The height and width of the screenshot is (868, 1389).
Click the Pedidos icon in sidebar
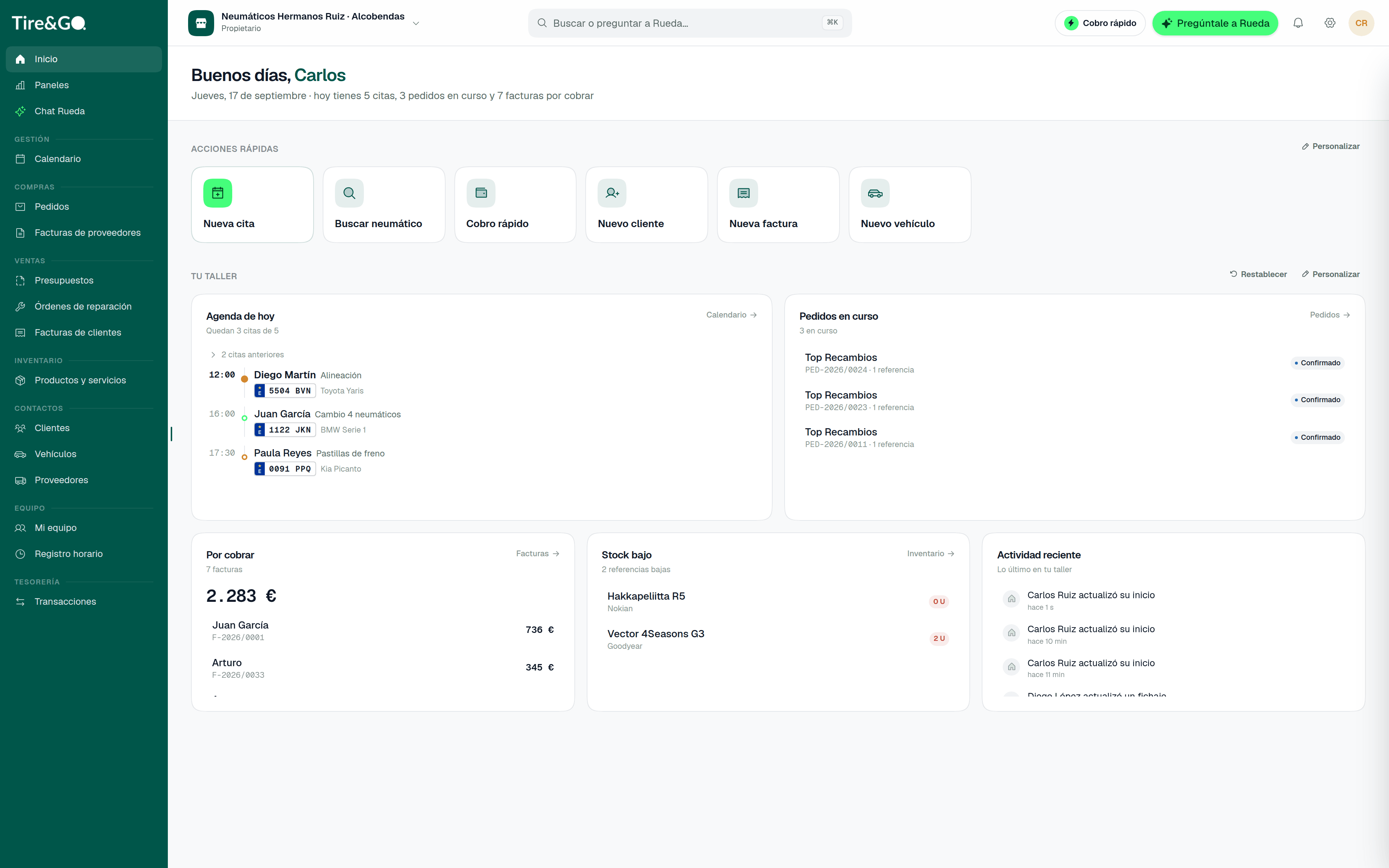click(21, 207)
